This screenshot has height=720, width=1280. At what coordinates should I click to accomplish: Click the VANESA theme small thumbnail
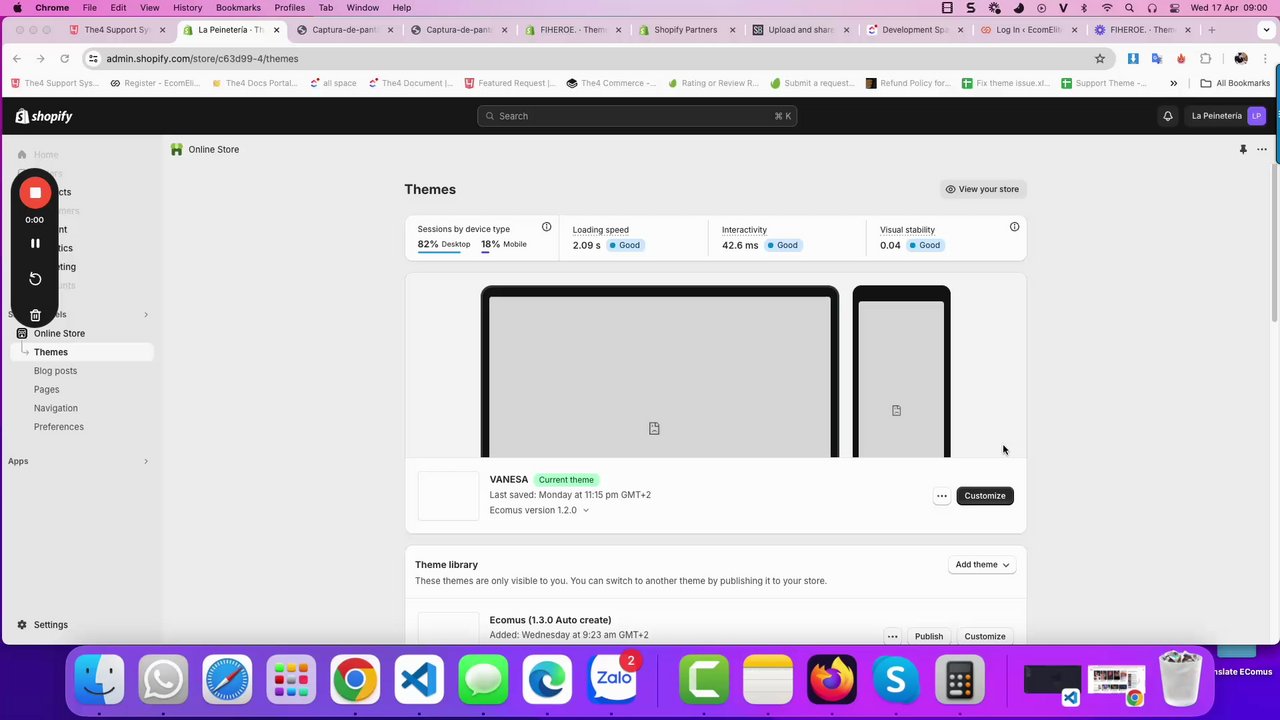(x=448, y=496)
